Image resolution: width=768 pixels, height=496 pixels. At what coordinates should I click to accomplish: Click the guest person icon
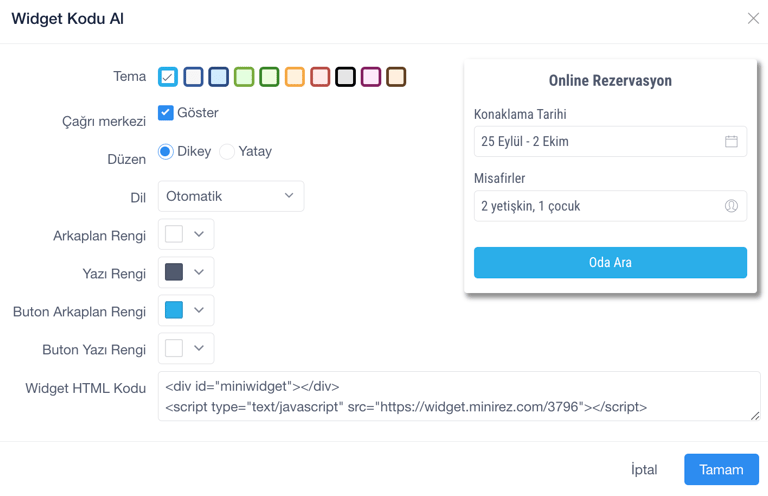point(731,206)
